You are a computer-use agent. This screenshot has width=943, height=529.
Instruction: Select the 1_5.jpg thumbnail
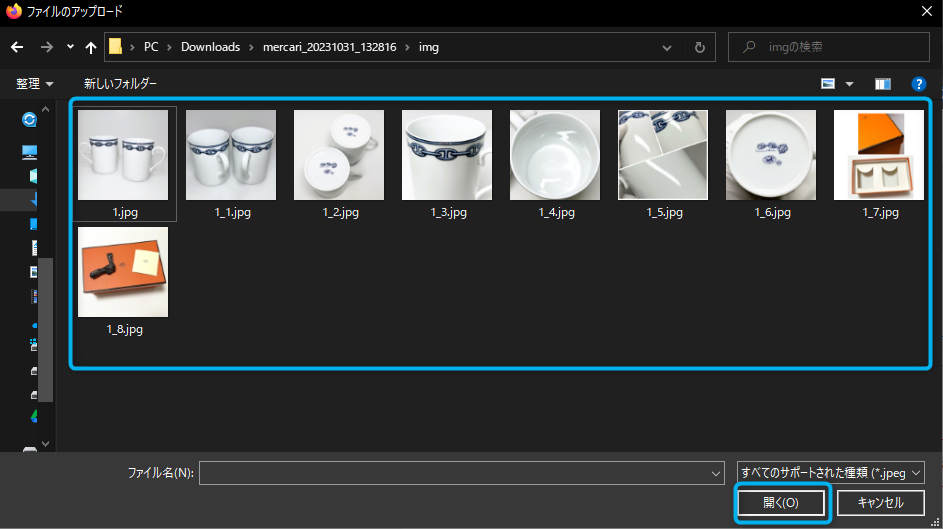tap(663, 154)
